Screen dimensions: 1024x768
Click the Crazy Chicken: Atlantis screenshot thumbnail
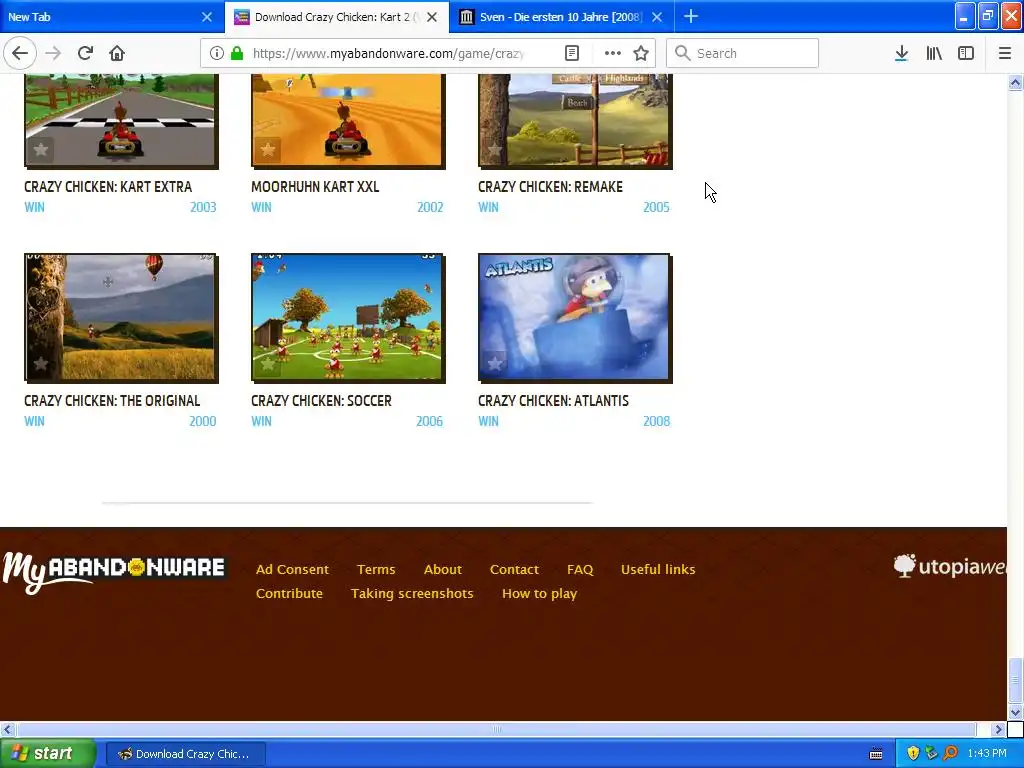coord(575,318)
